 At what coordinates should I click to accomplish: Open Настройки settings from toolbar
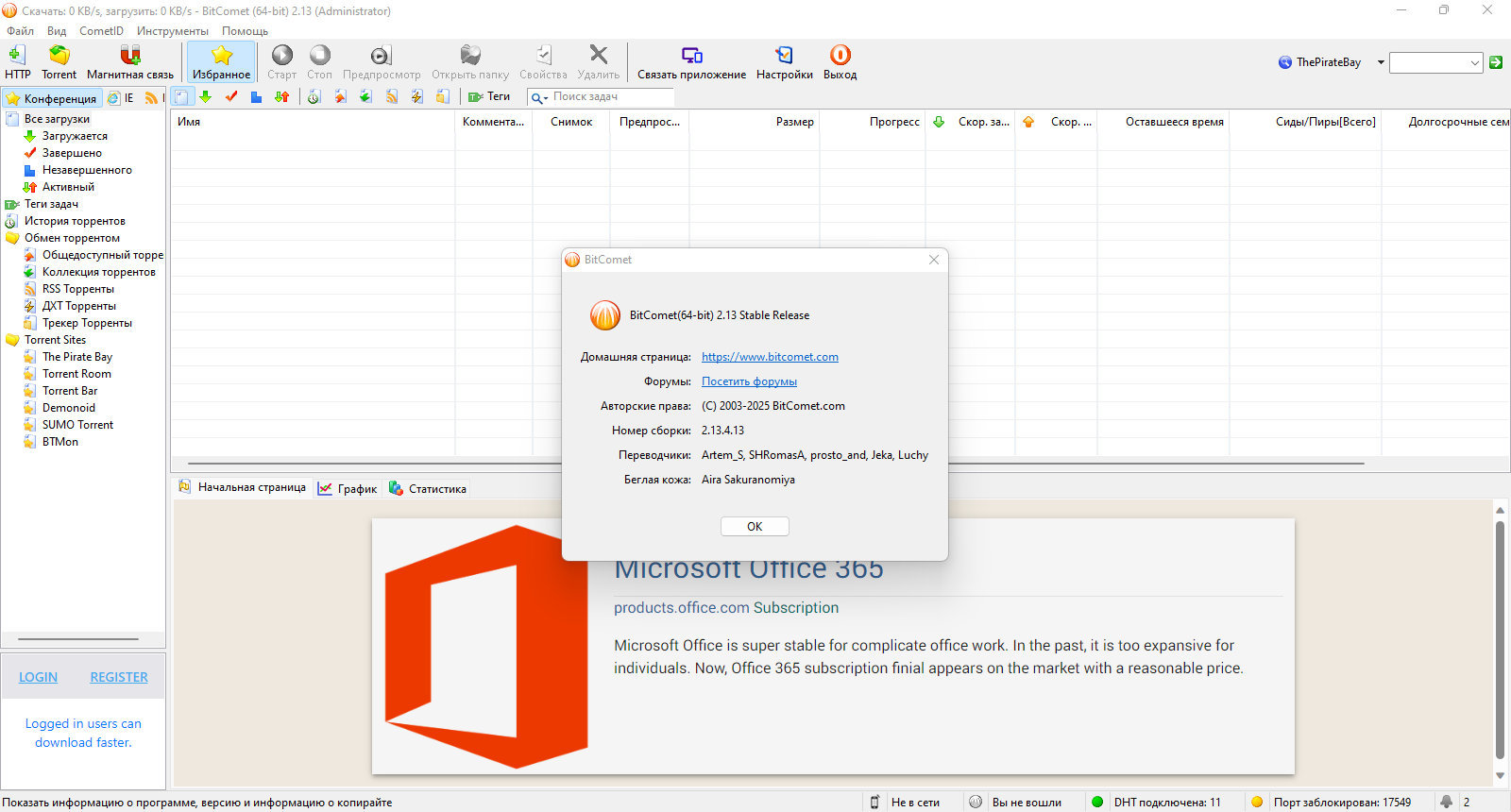(x=784, y=56)
